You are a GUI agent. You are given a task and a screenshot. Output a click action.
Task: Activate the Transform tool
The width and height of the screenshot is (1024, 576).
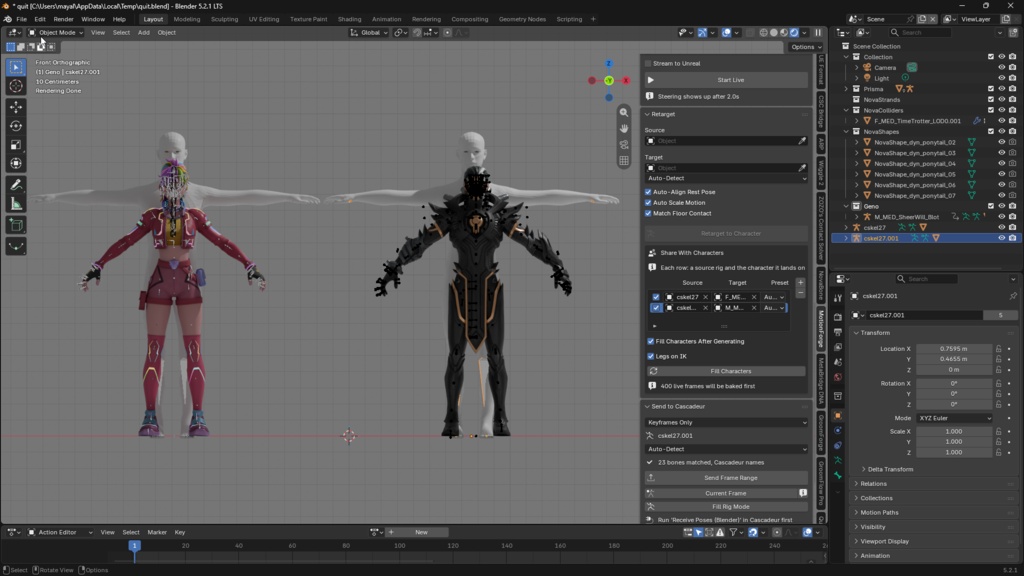(16, 163)
